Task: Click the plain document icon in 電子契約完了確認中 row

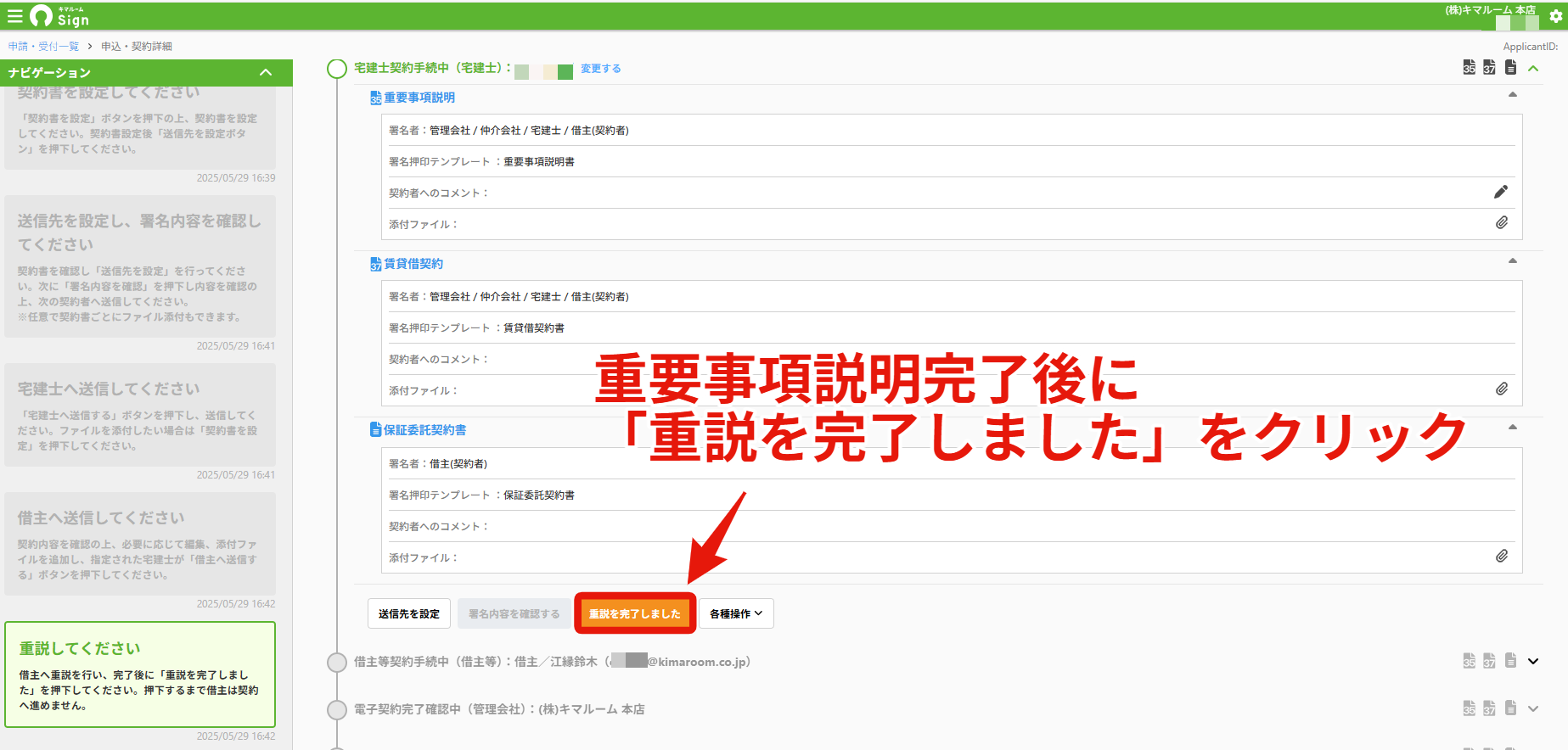Action: coord(1510,708)
